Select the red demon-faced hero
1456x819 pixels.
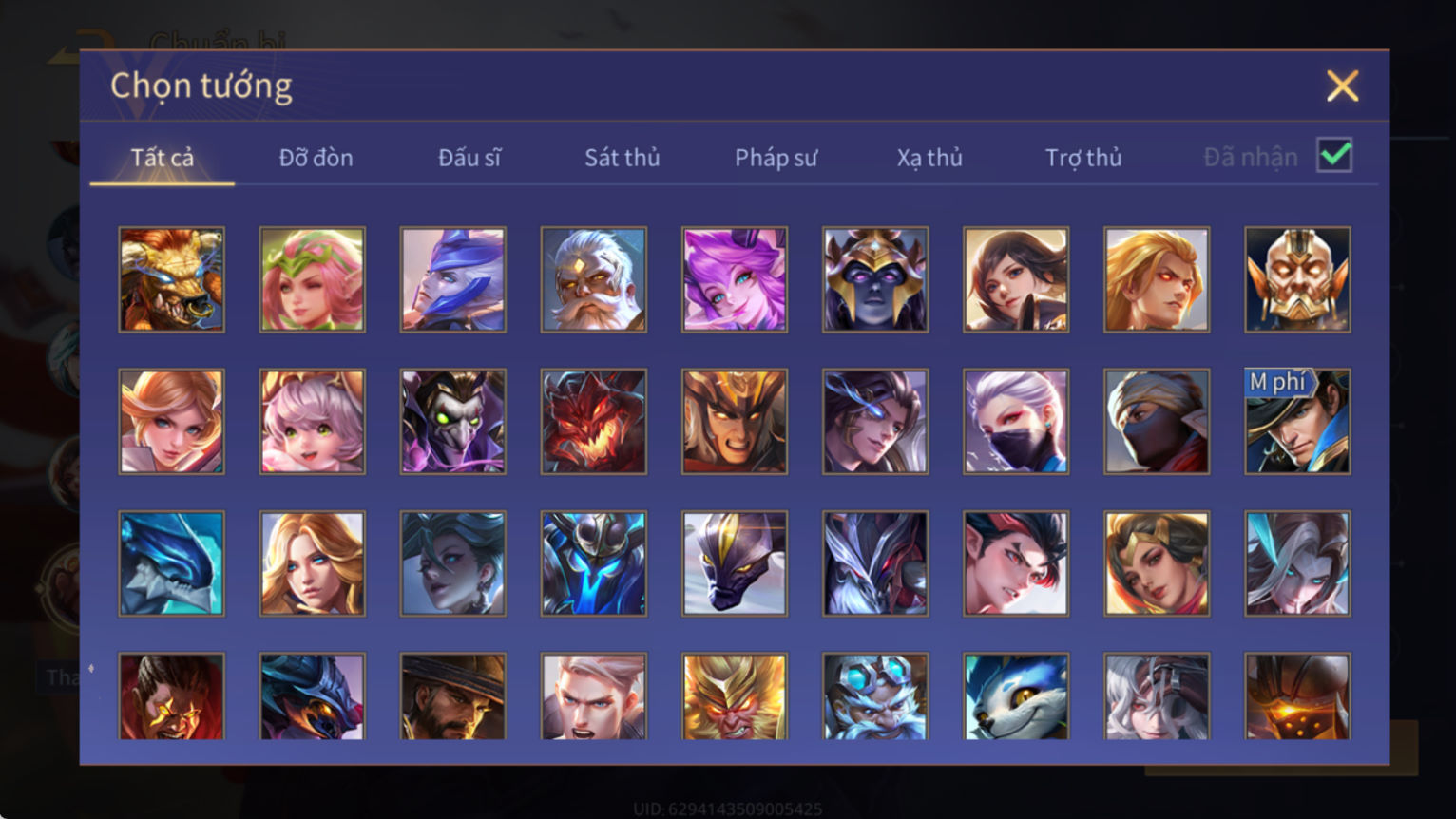594,422
